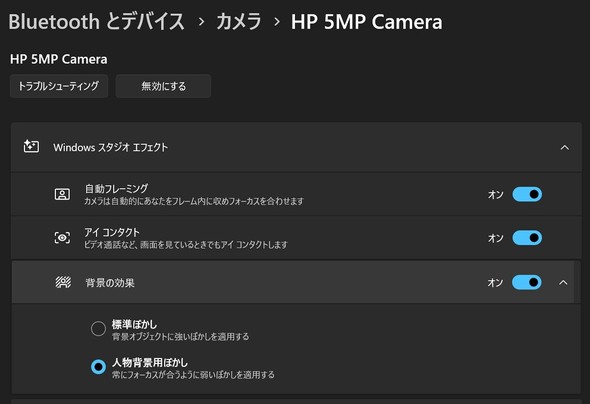Collapse the 背景の効果 options chevron
This screenshot has width=590, height=404.
563,282
